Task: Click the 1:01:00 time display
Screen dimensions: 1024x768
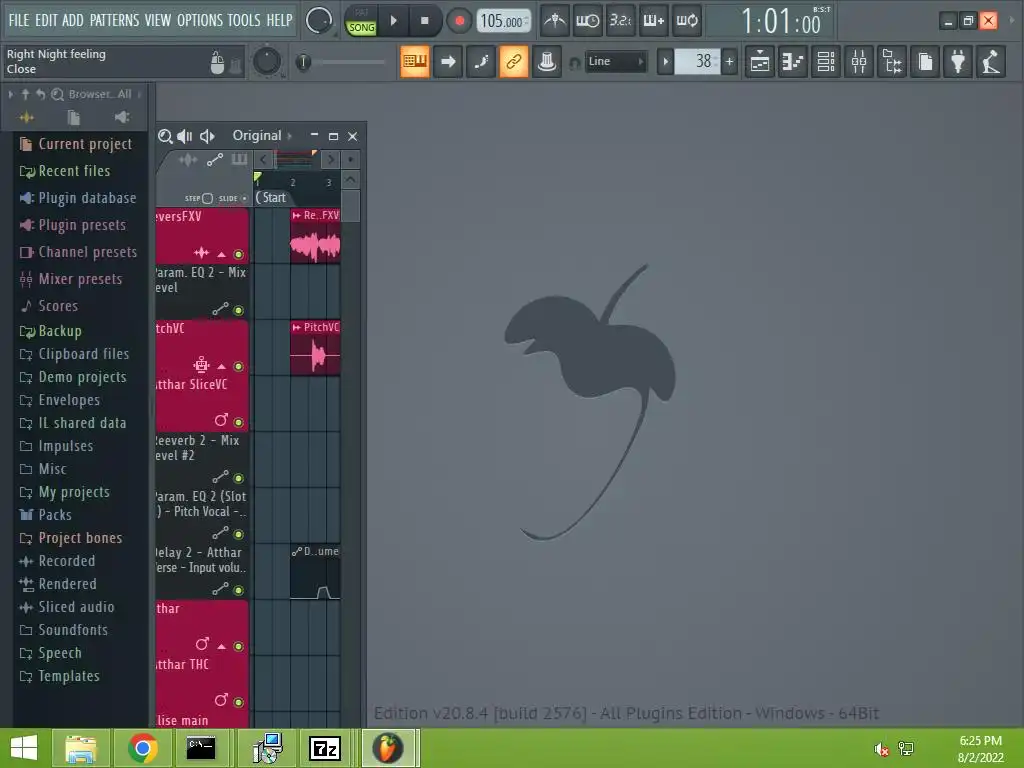Action: coord(780,22)
